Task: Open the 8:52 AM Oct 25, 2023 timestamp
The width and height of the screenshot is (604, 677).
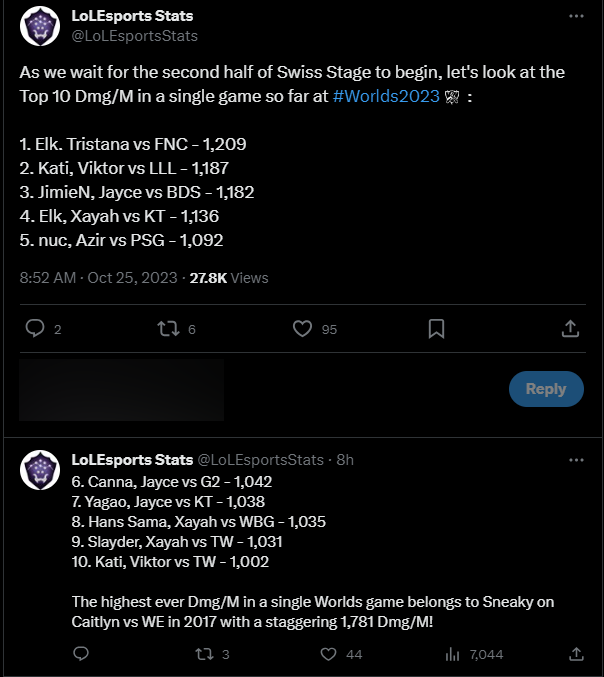Action: point(99,278)
